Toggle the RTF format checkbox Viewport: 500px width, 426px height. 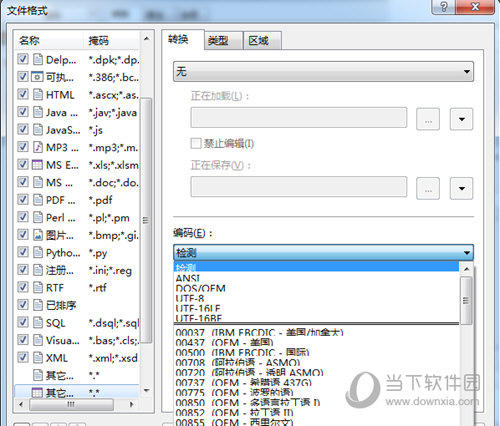click(x=23, y=287)
